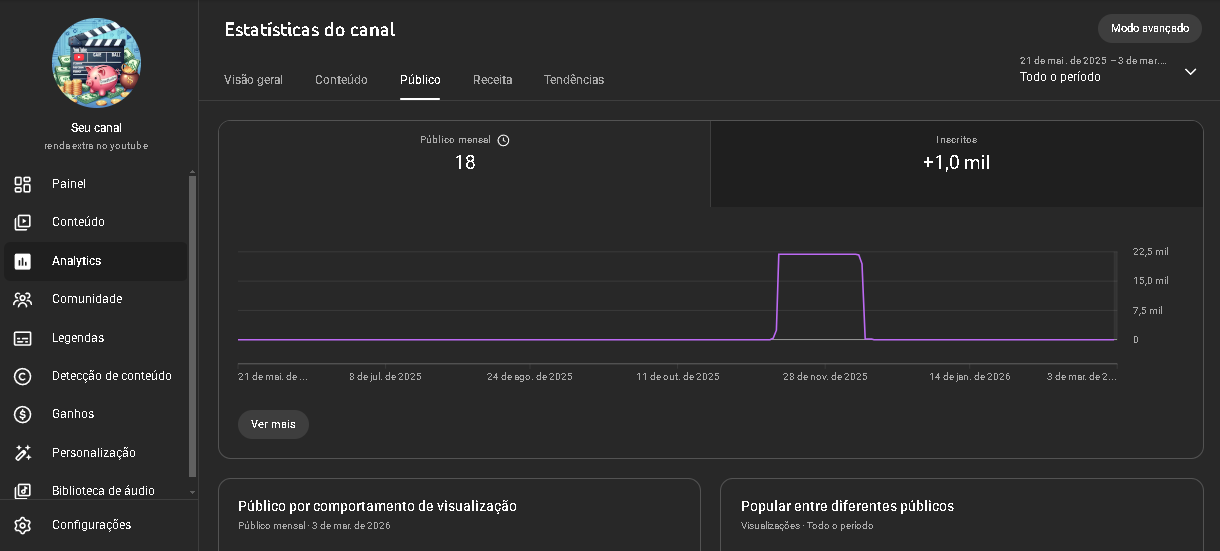Click the Personalização magic wand icon

coord(22,453)
